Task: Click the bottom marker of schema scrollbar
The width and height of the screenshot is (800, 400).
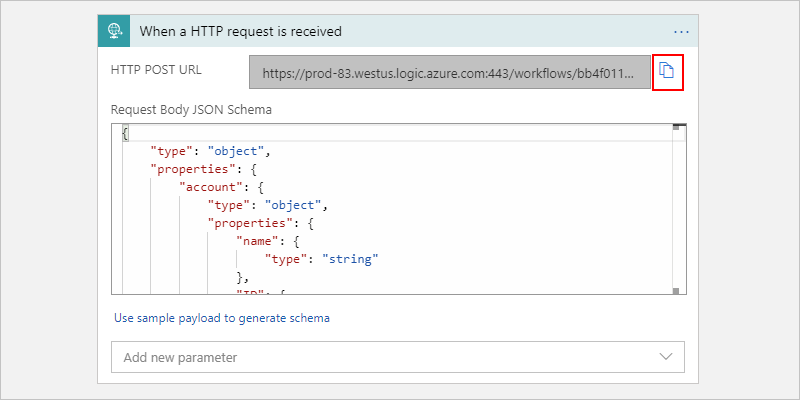Action: 676,290
